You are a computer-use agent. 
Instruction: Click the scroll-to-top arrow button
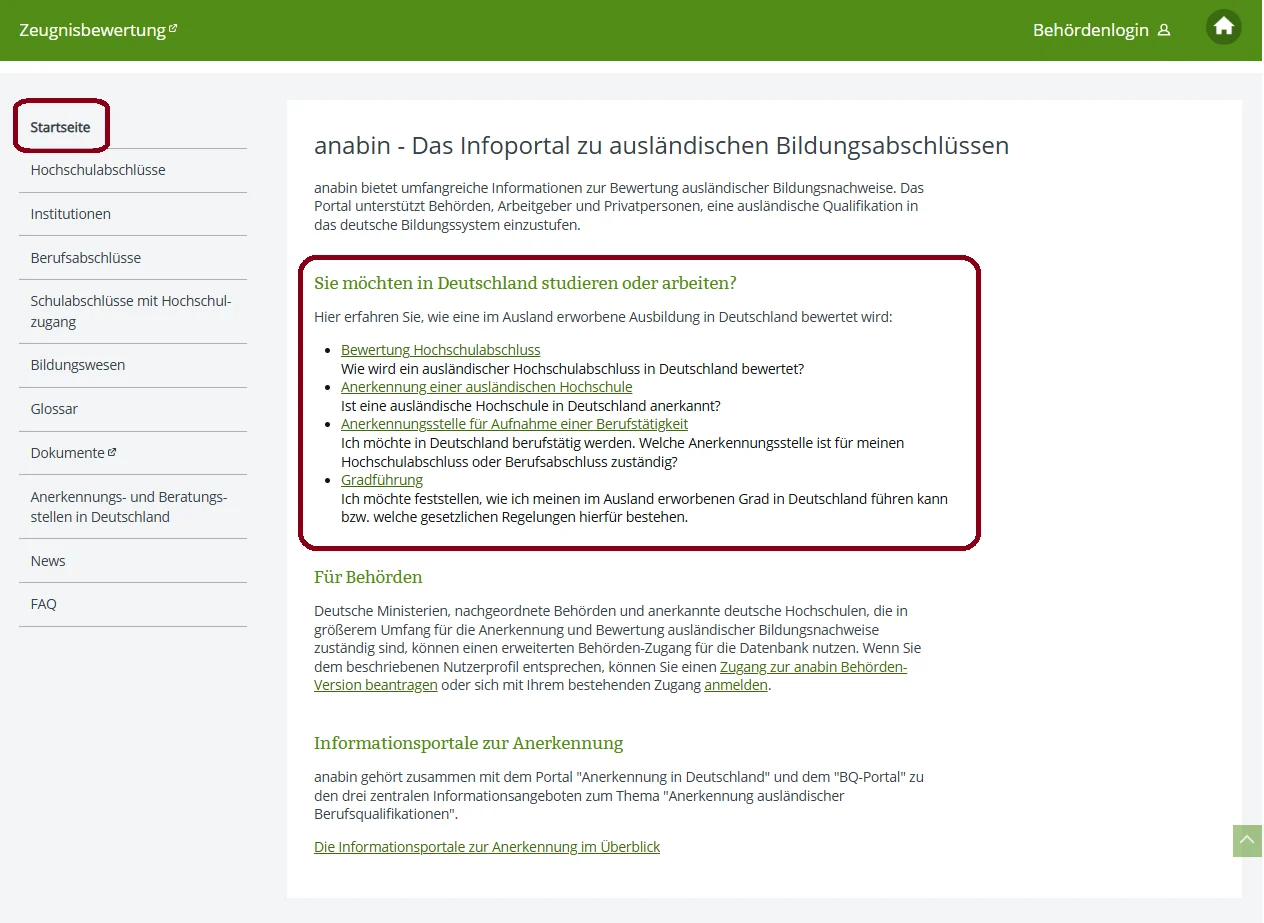1247,841
